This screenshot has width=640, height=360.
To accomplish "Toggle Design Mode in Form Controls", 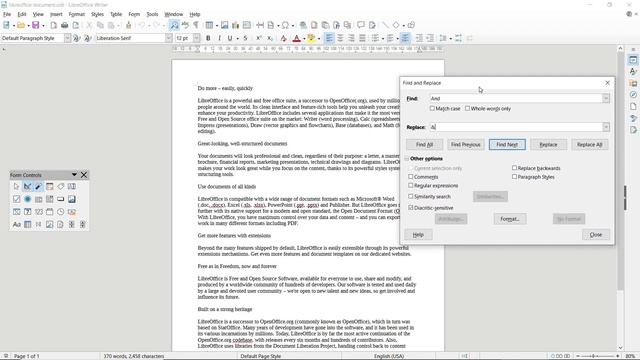I will tap(27, 187).
